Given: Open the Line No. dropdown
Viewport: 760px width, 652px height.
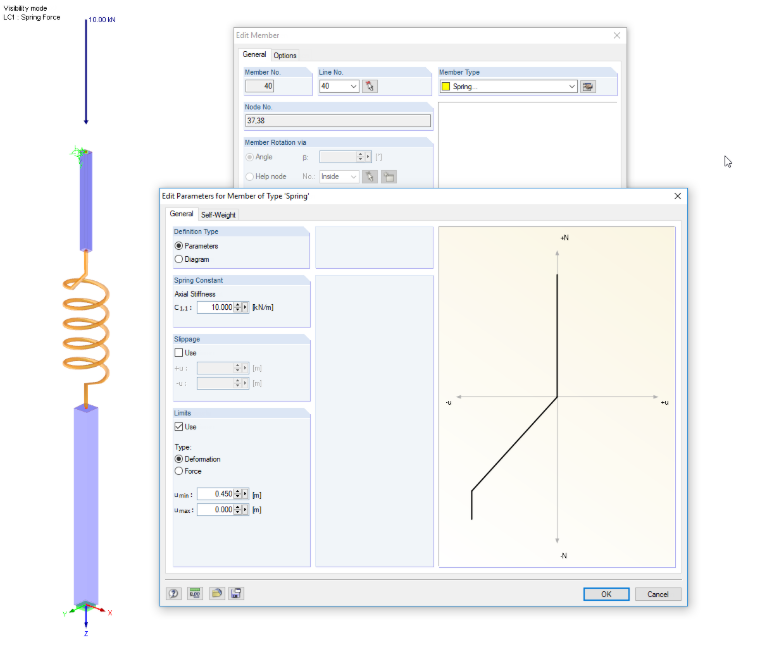Looking at the screenshot, I should click(353, 86).
